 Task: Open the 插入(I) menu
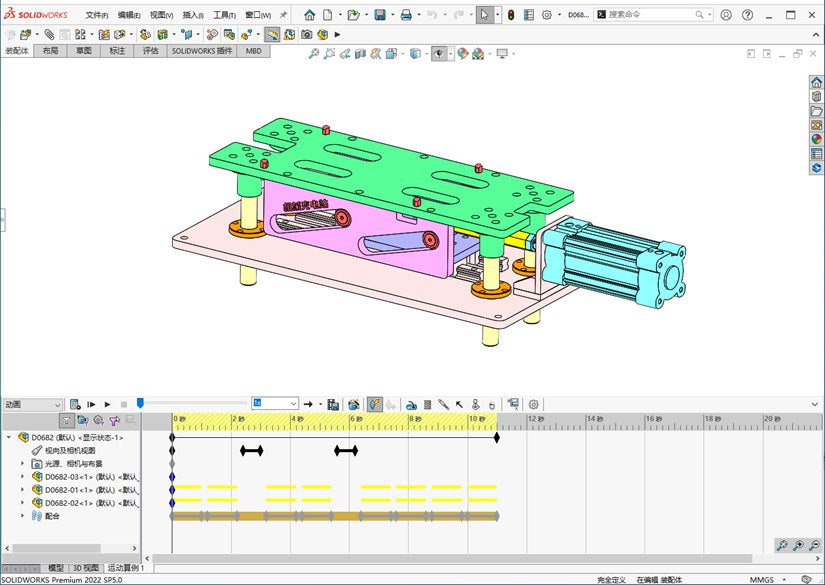coord(193,15)
